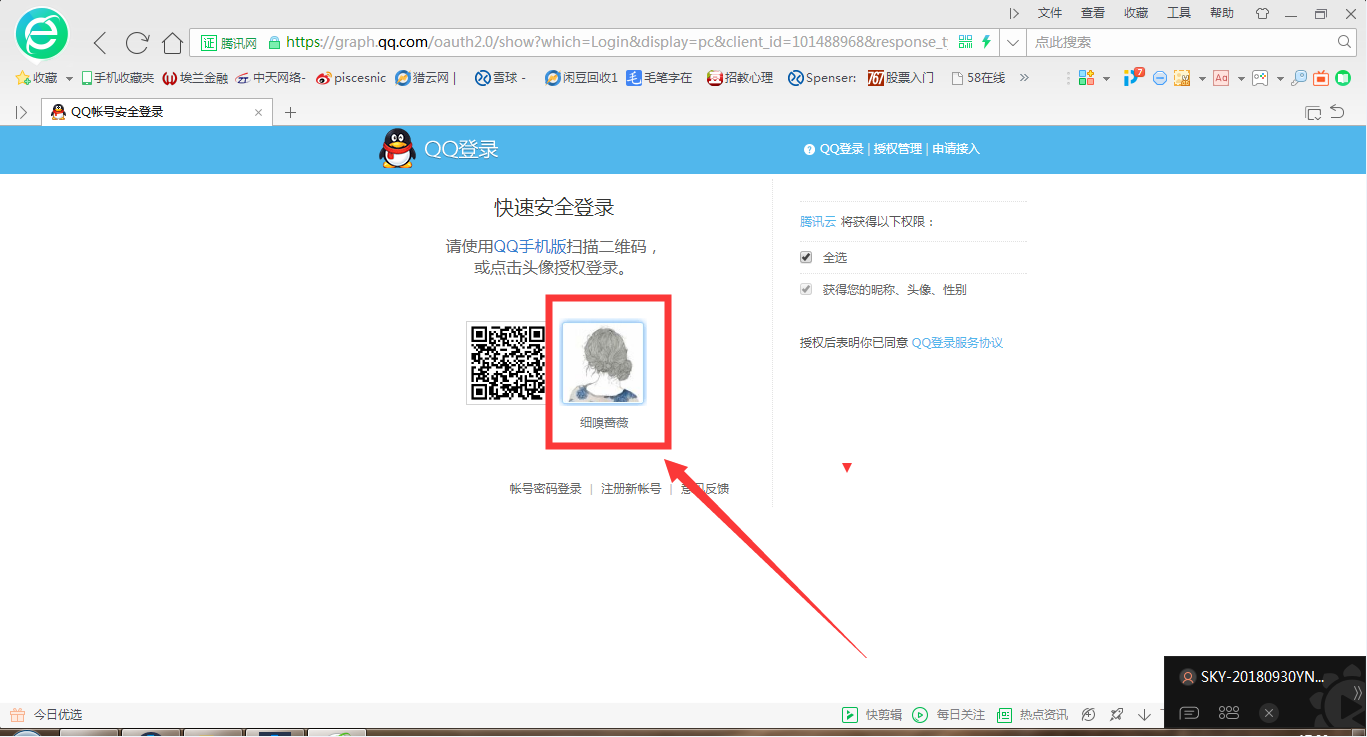
Task: Open the 工具 menu
Action: coord(1179,13)
